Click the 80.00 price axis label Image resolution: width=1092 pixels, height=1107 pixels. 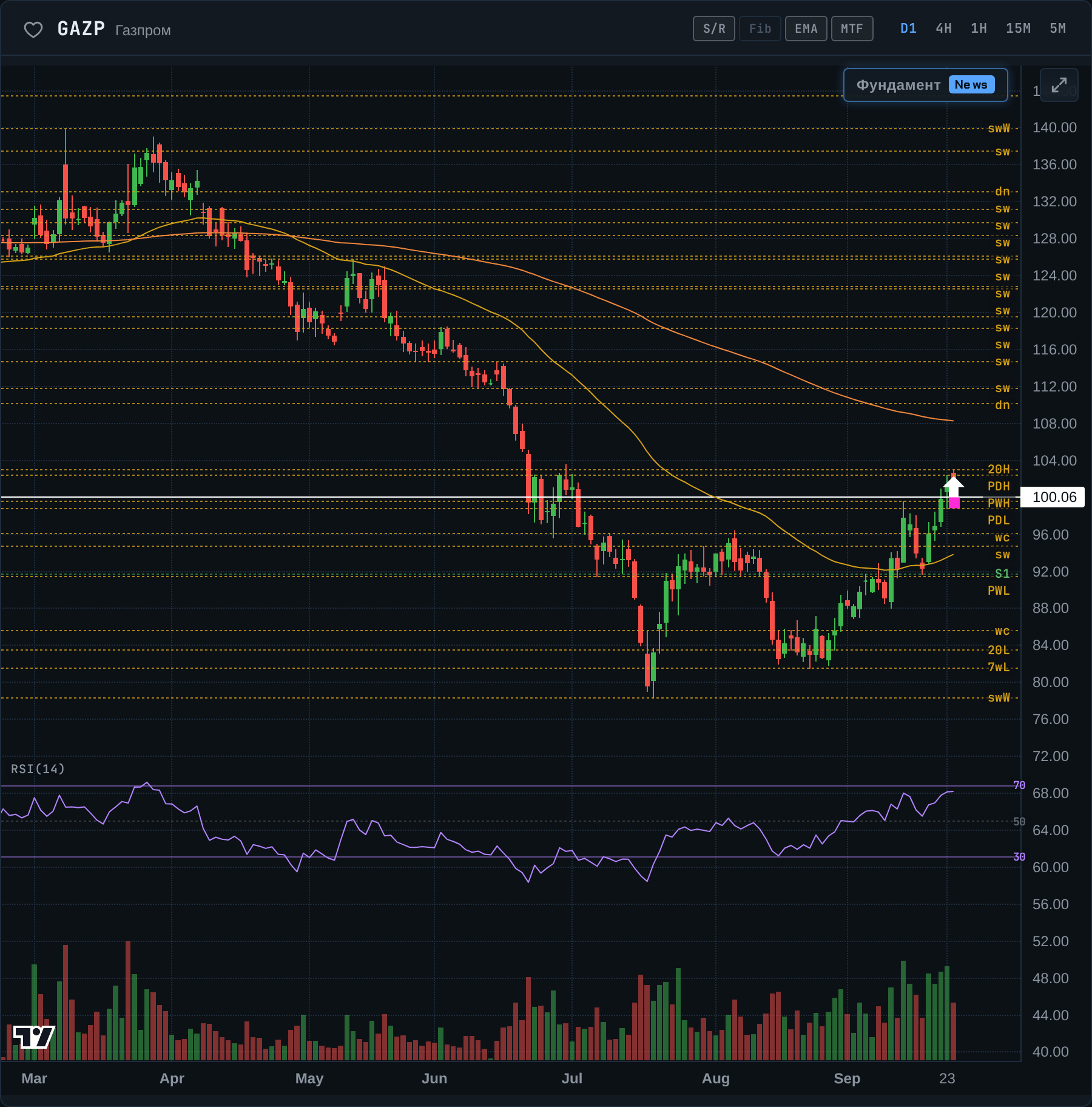tap(1051, 682)
